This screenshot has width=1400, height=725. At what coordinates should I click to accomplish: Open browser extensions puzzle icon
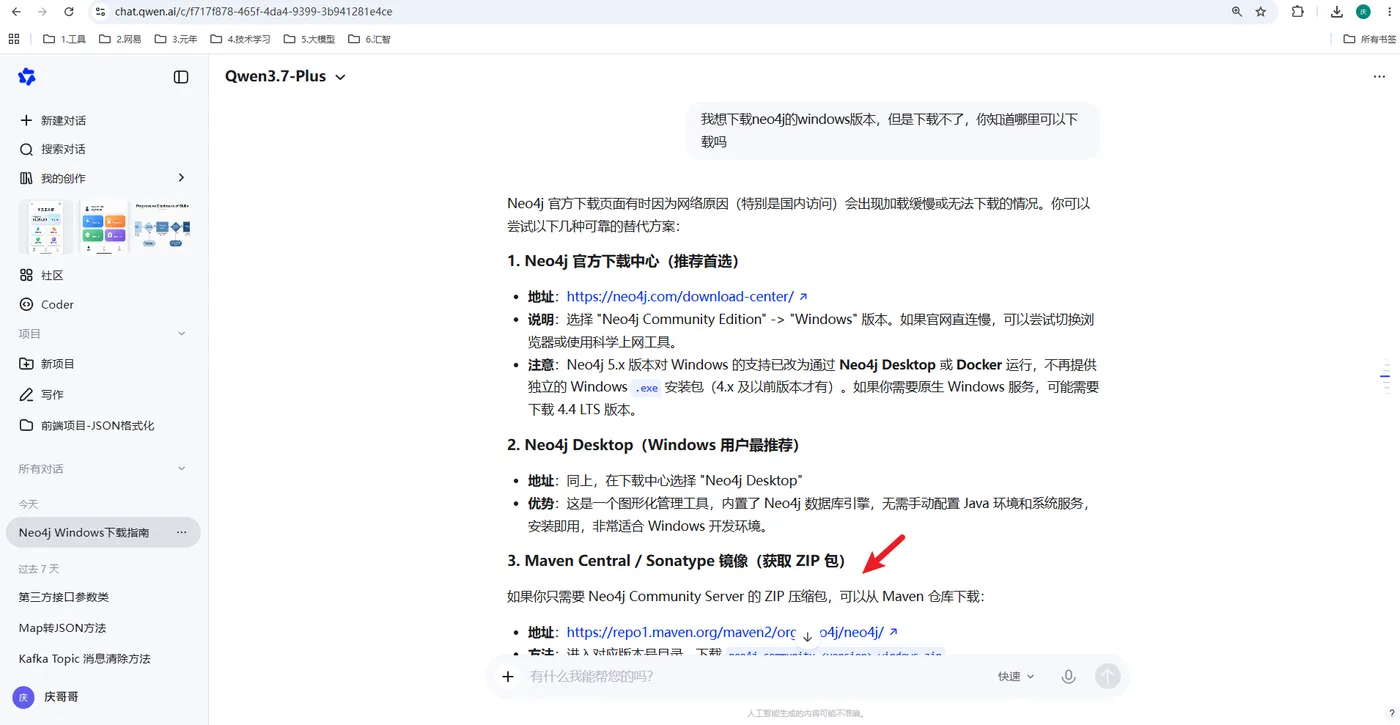pos(1298,12)
